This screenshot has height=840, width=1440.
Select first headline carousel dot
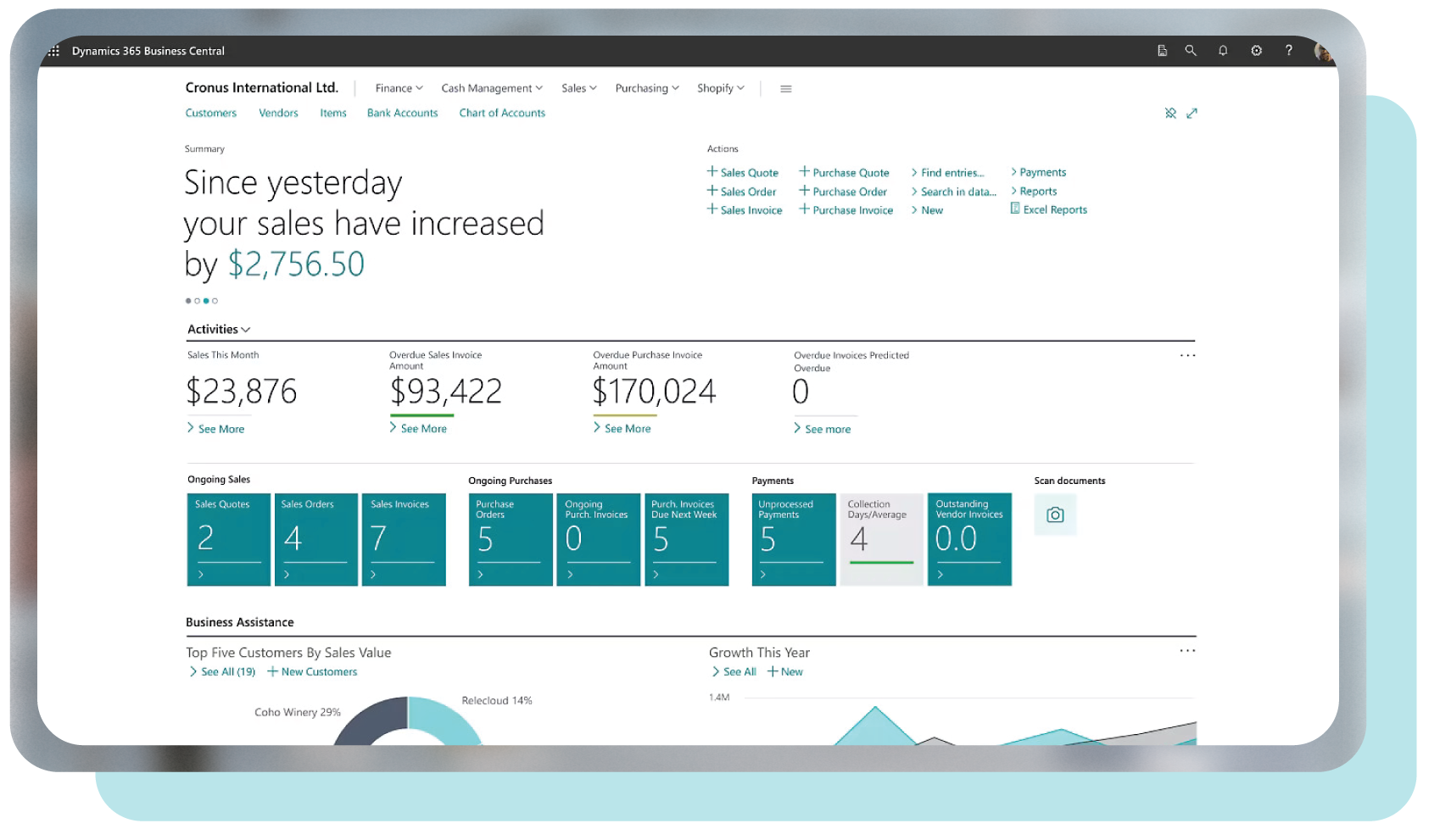click(x=188, y=301)
